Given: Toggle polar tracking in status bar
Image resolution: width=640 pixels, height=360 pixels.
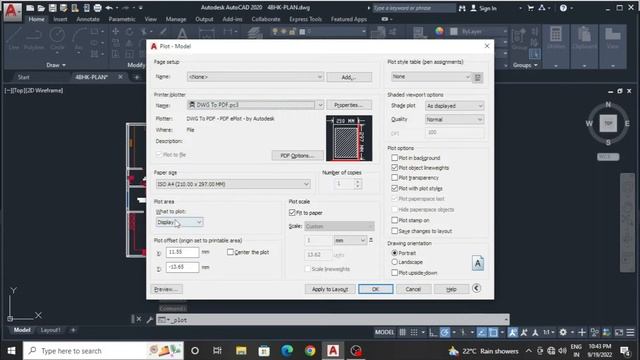Looking at the screenshot, I should click(444, 332).
